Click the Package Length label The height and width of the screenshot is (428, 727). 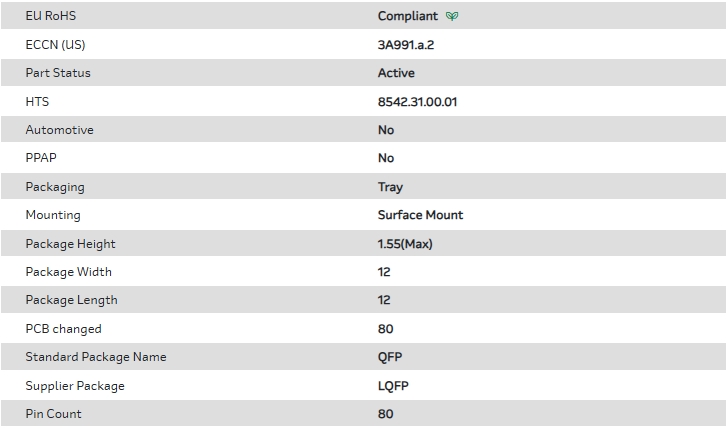[x=71, y=300]
